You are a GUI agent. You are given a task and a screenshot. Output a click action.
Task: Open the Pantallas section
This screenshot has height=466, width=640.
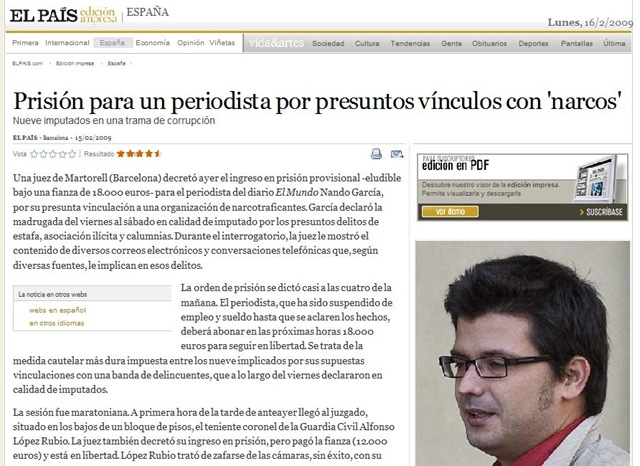pyautogui.click(x=577, y=43)
